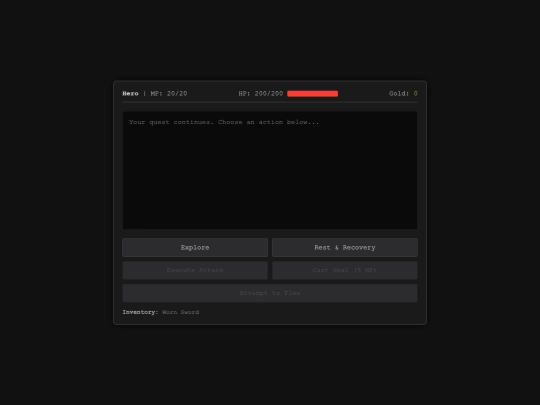Click the red HP health bar
The width and height of the screenshot is (540, 405).
[312, 94]
